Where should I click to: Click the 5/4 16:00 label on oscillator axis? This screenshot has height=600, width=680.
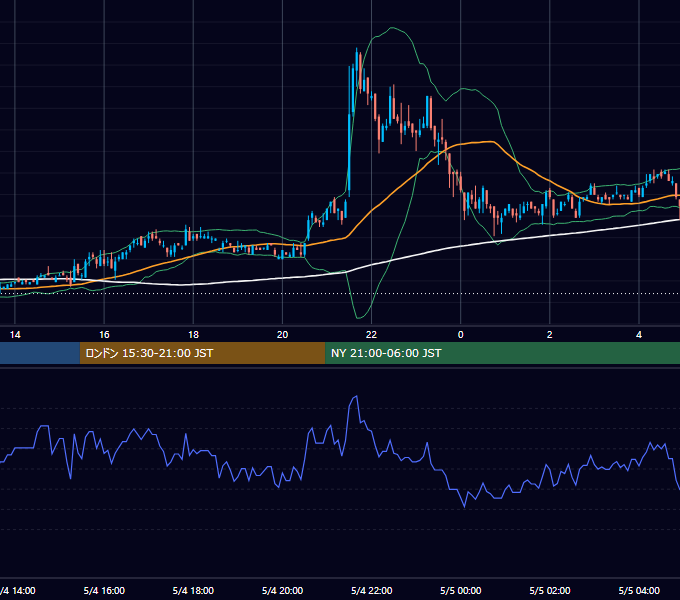tap(104, 590)
